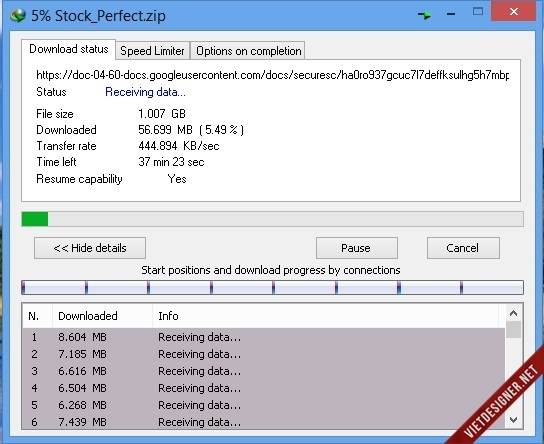This screenshot has width=544, height=444.
Task: Open the Options on completion tab
Action: click(x=248, y=51)
